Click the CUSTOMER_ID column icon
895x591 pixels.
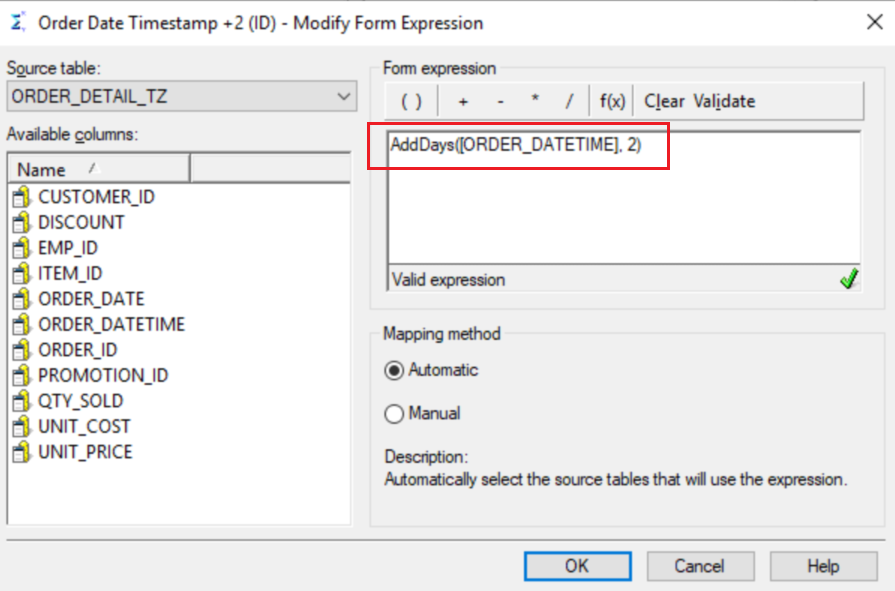(x=21, y=197)
